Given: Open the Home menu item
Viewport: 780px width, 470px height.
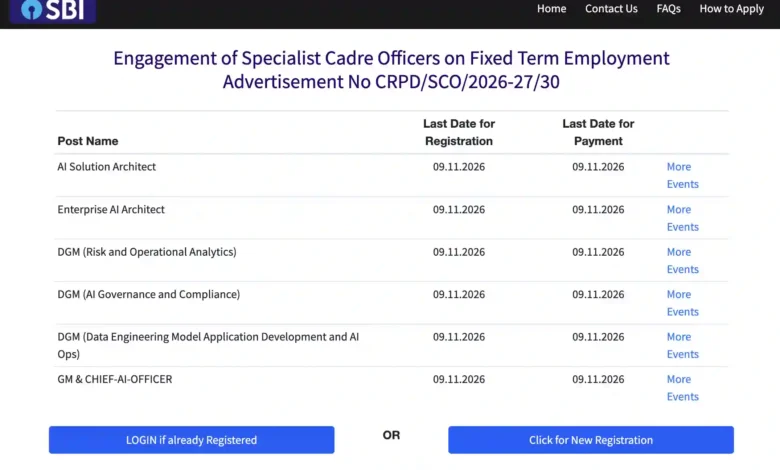Looking at the screenshot, I should click(x=551, y=9).
